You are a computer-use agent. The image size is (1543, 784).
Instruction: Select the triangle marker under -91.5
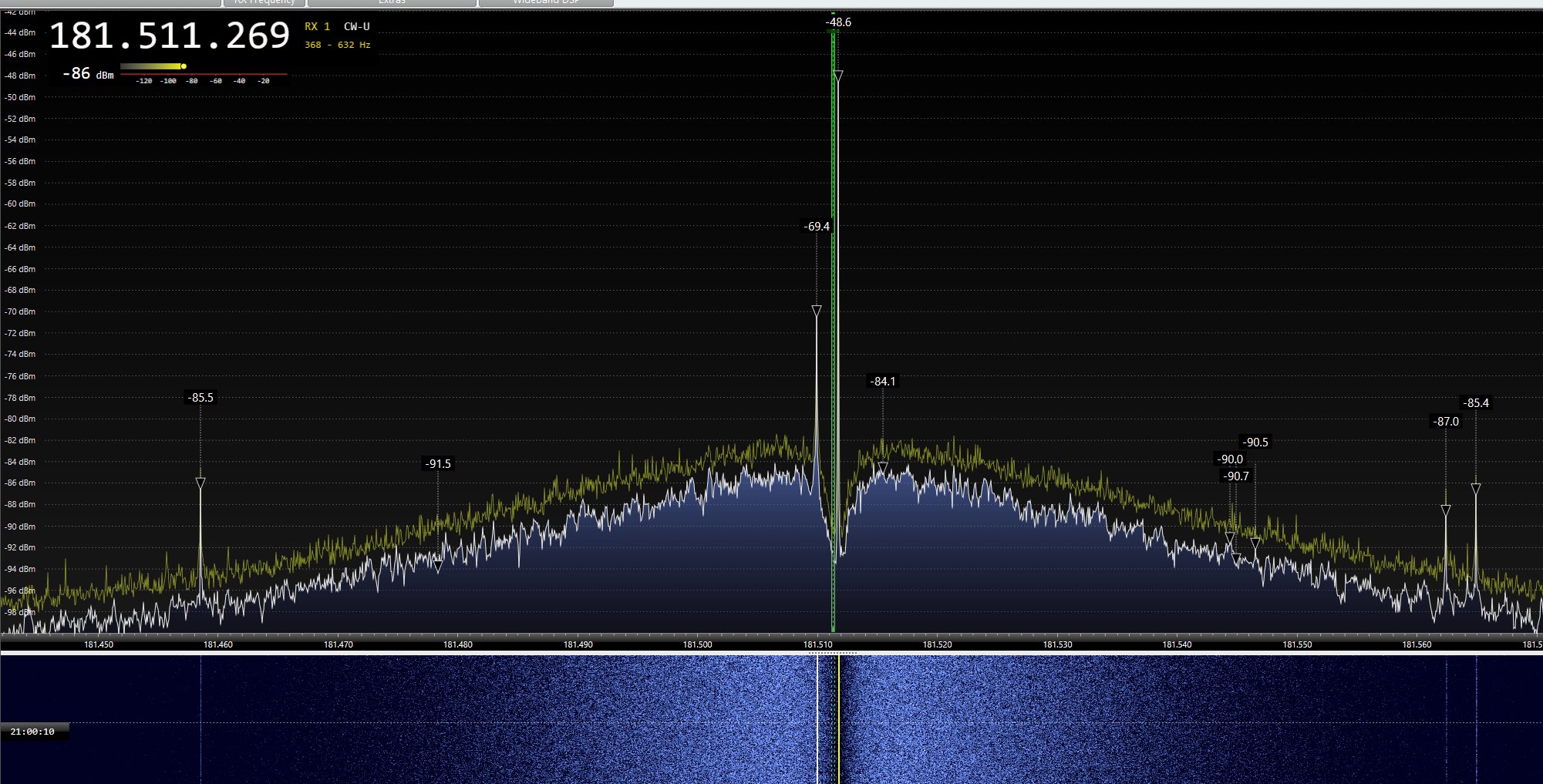coord(438,567)
